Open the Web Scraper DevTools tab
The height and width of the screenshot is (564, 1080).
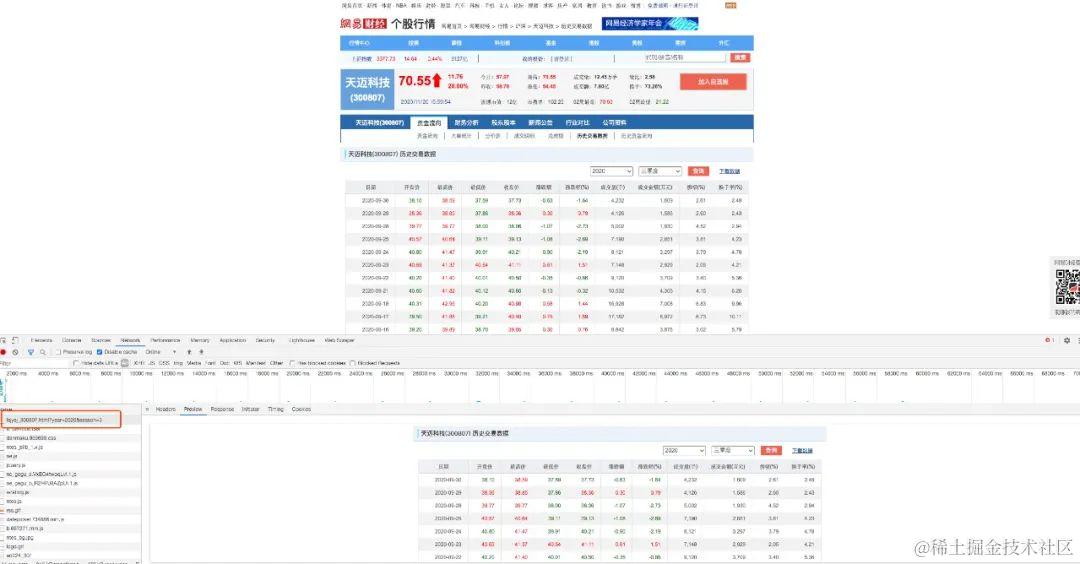tap(340, 340)
